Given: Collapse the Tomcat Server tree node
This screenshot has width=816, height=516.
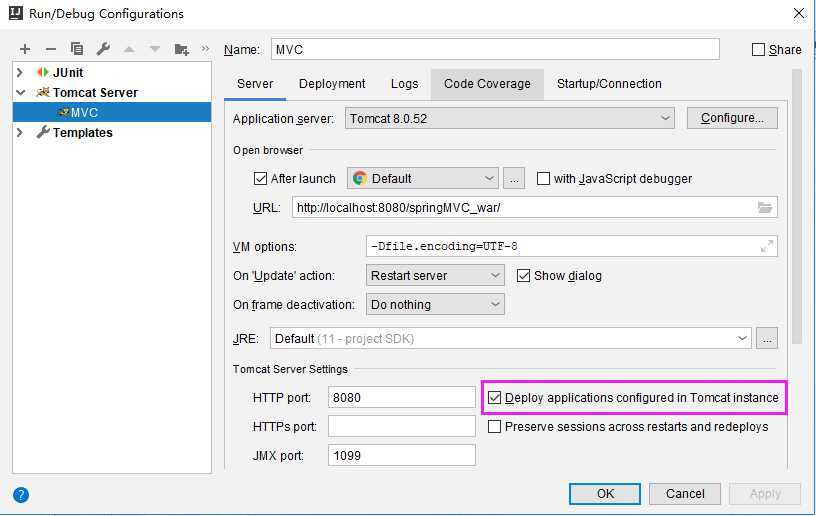Looking at the screenshot, I should [20, 93].
